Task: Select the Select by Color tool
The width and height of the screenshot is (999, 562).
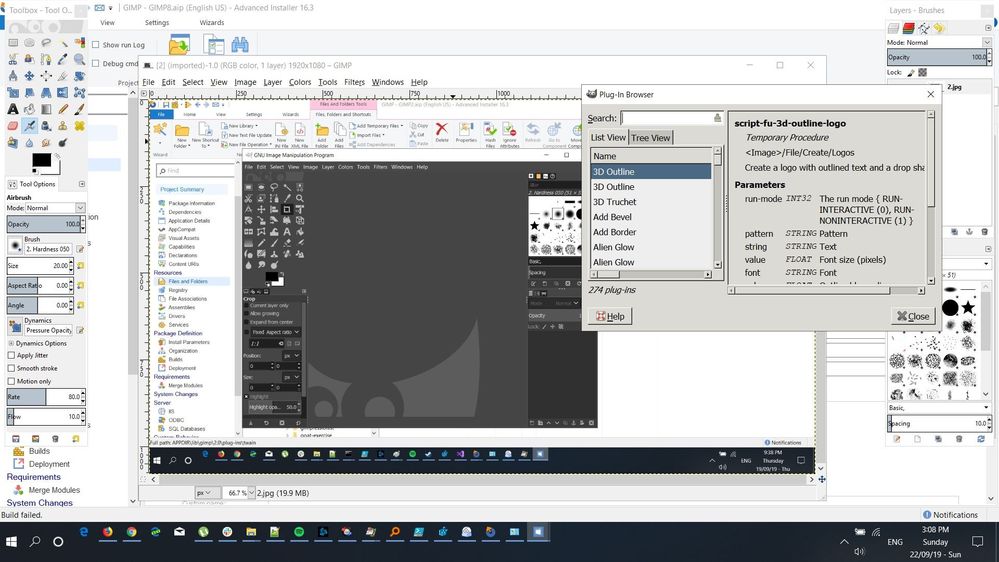Action: click(80, 43)
